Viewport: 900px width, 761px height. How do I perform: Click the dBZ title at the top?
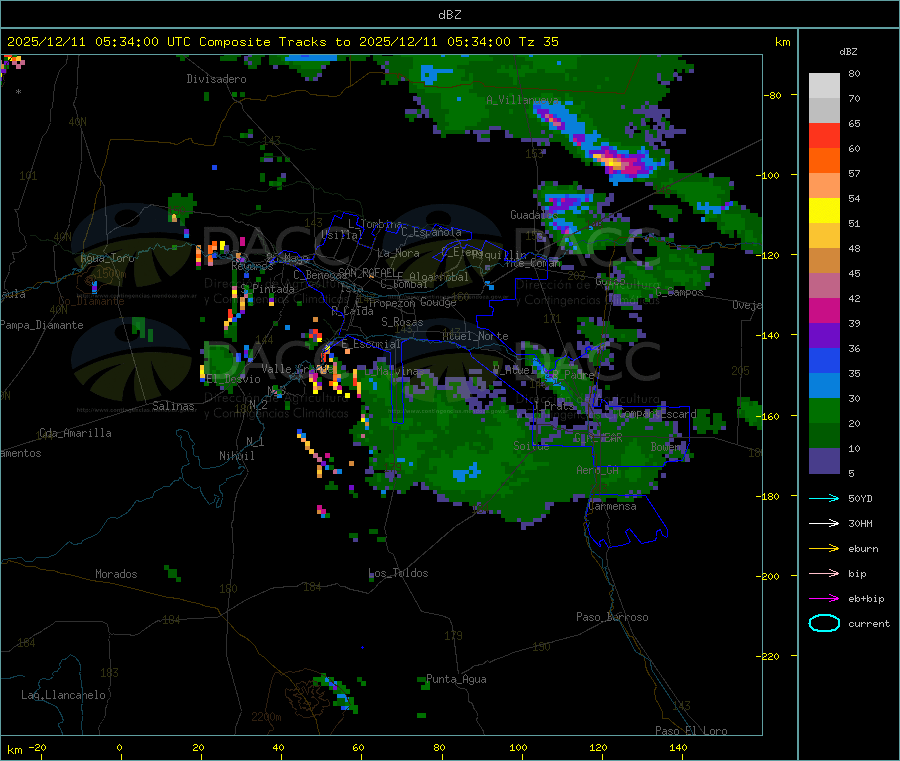pyautogui.click(x=449, y=15)
